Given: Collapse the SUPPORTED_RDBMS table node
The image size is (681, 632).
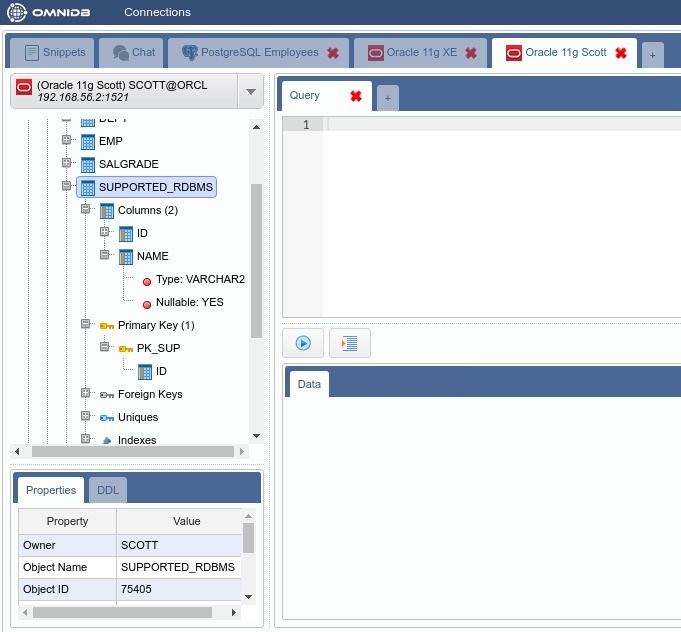Looking at the screenshot, I should pyautogui.click(x=67, y=186).
